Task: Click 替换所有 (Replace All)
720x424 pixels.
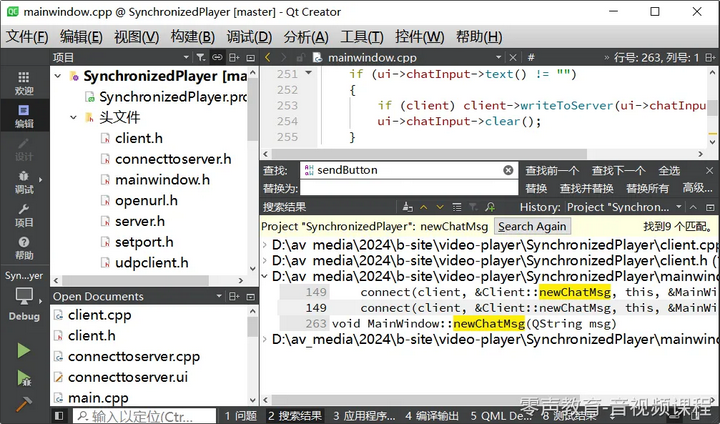Action: click(647, 188)
